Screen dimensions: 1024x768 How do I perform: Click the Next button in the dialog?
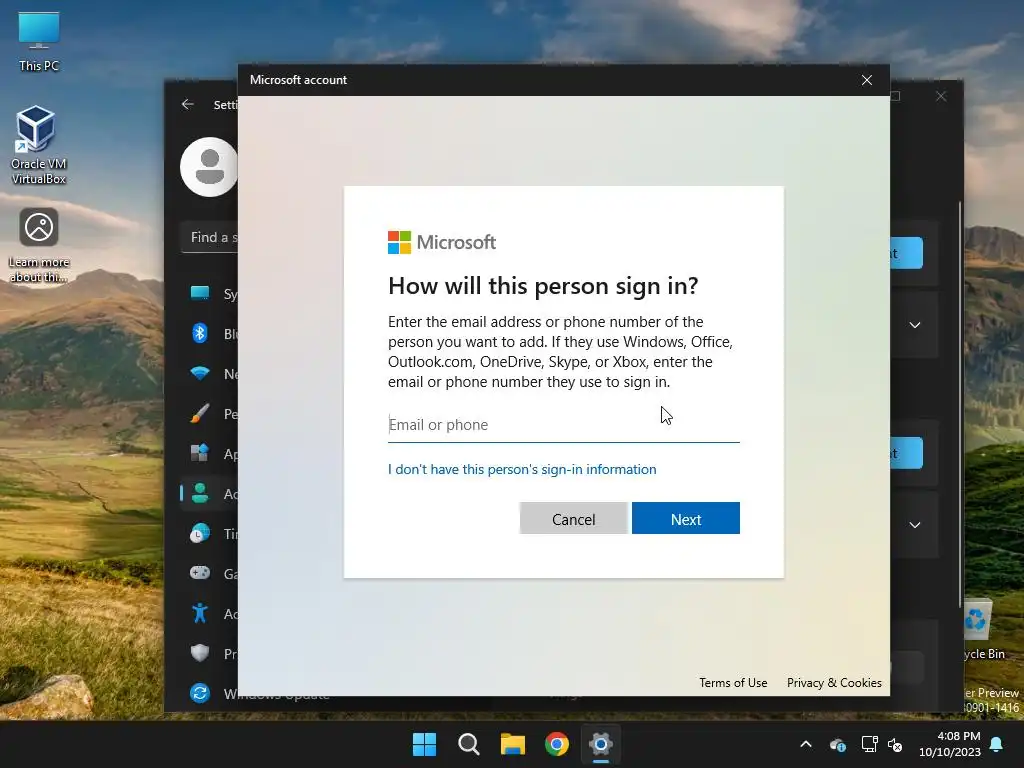686,519
